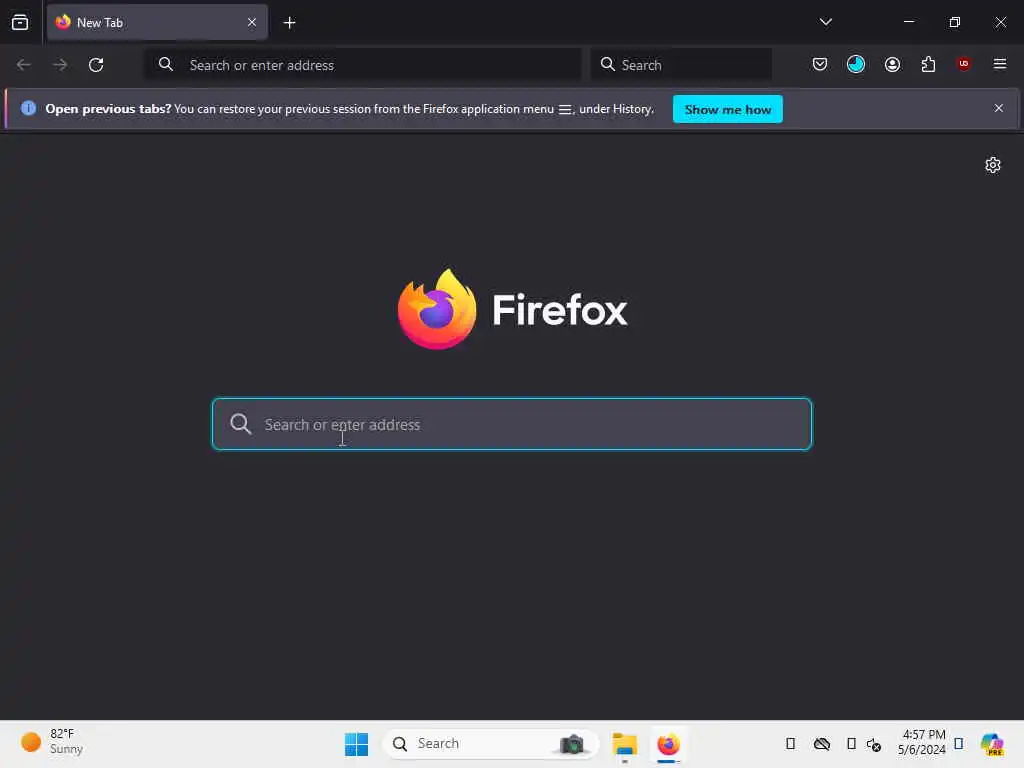Image resolution: width=1024 pixels, height=768 pixels.
Task: Open the Windows Start menu
Action: click(357, 744)
